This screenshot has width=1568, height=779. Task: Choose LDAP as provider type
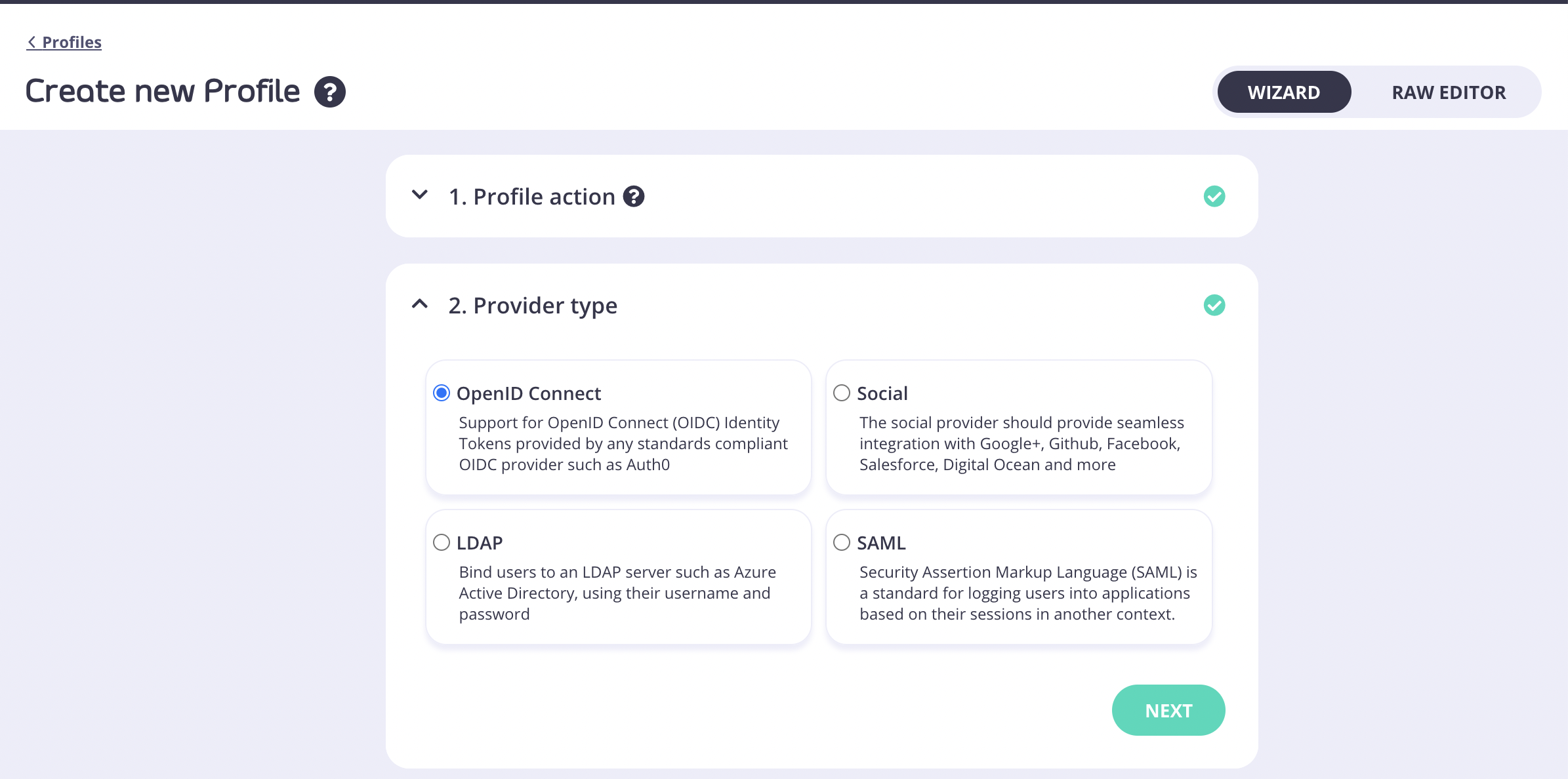tap(441, 542)
